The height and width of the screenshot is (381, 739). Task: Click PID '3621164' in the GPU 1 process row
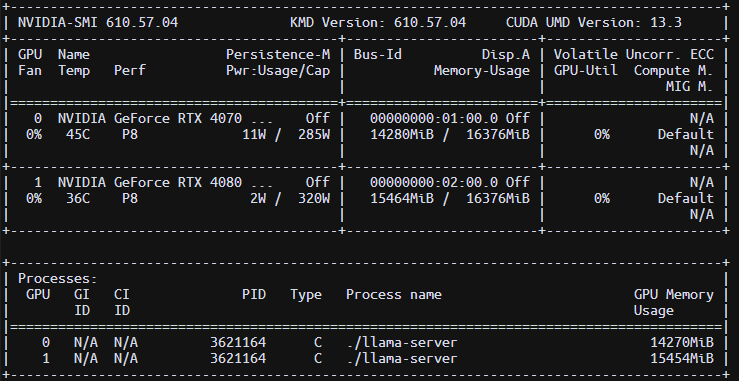coord(238,358)
